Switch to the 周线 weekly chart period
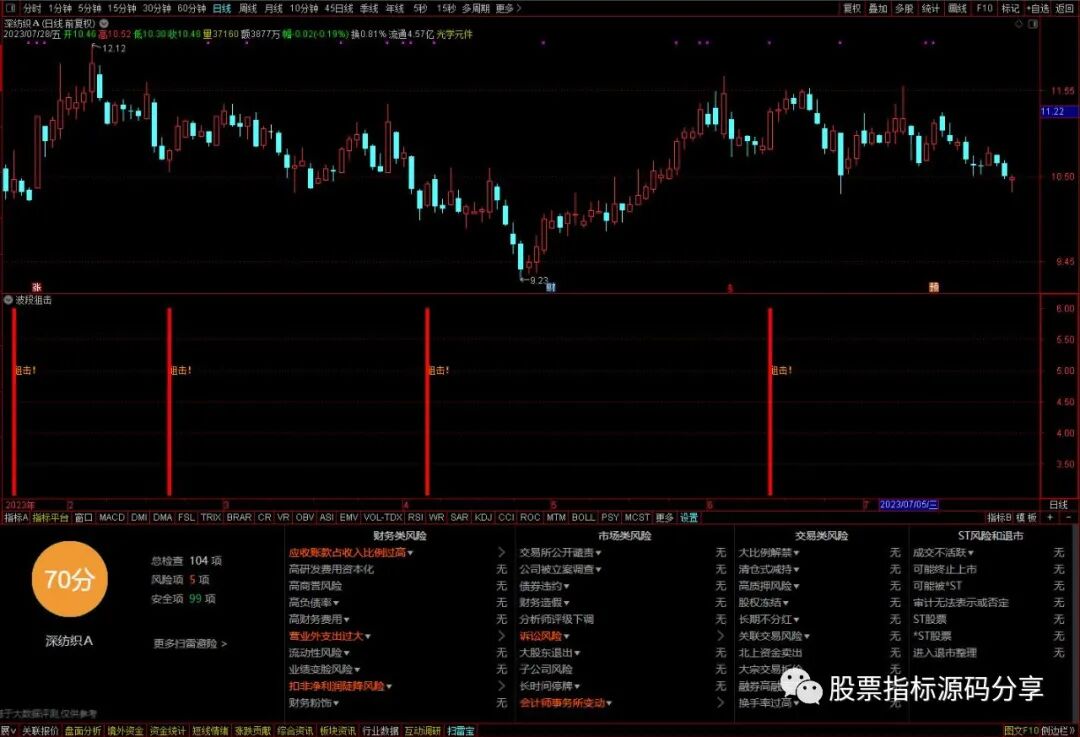 (248, 8)
